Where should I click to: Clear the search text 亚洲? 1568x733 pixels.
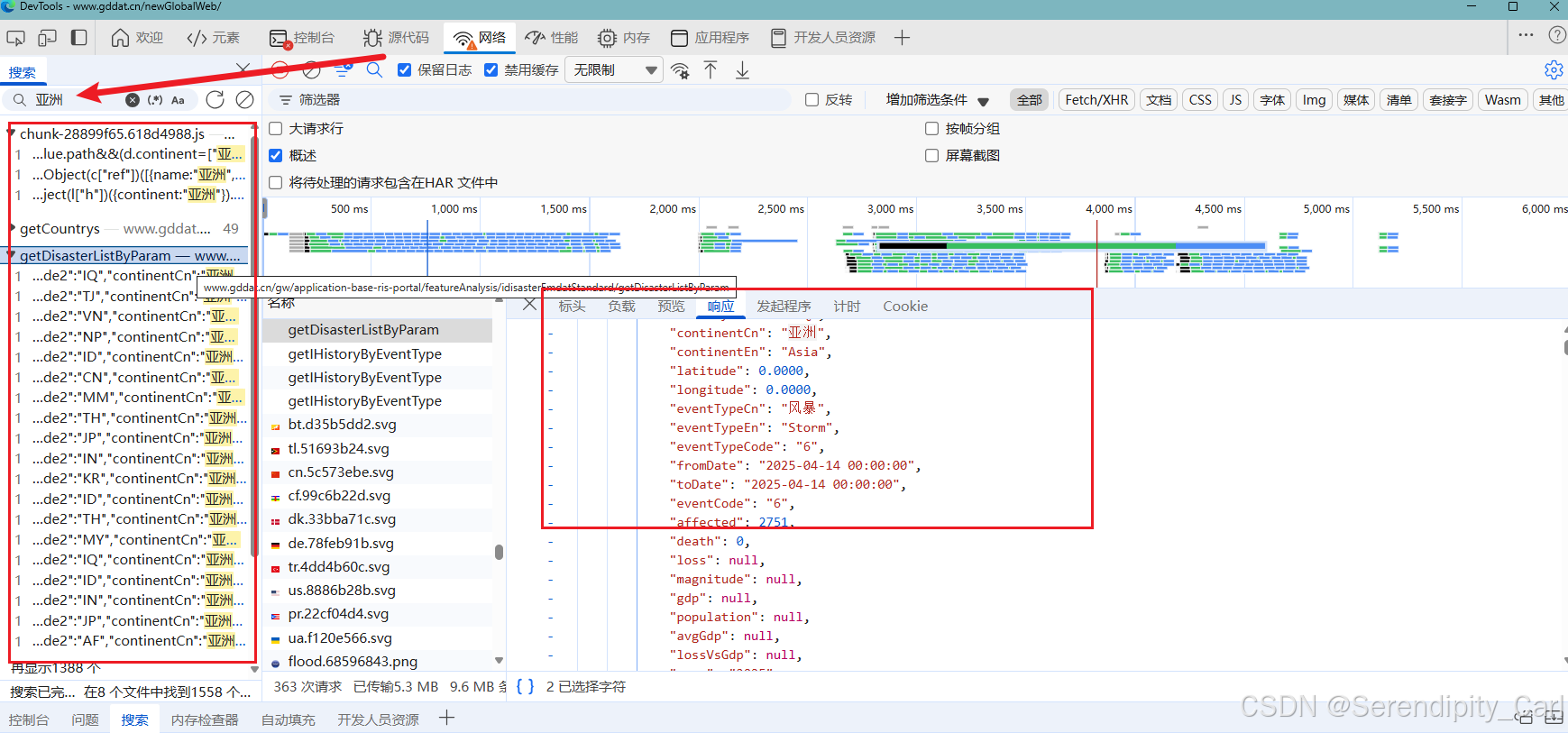point(133,100)
